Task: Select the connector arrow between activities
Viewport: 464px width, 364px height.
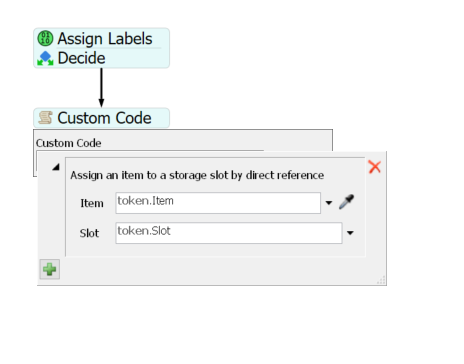Action: coord(101,87)
